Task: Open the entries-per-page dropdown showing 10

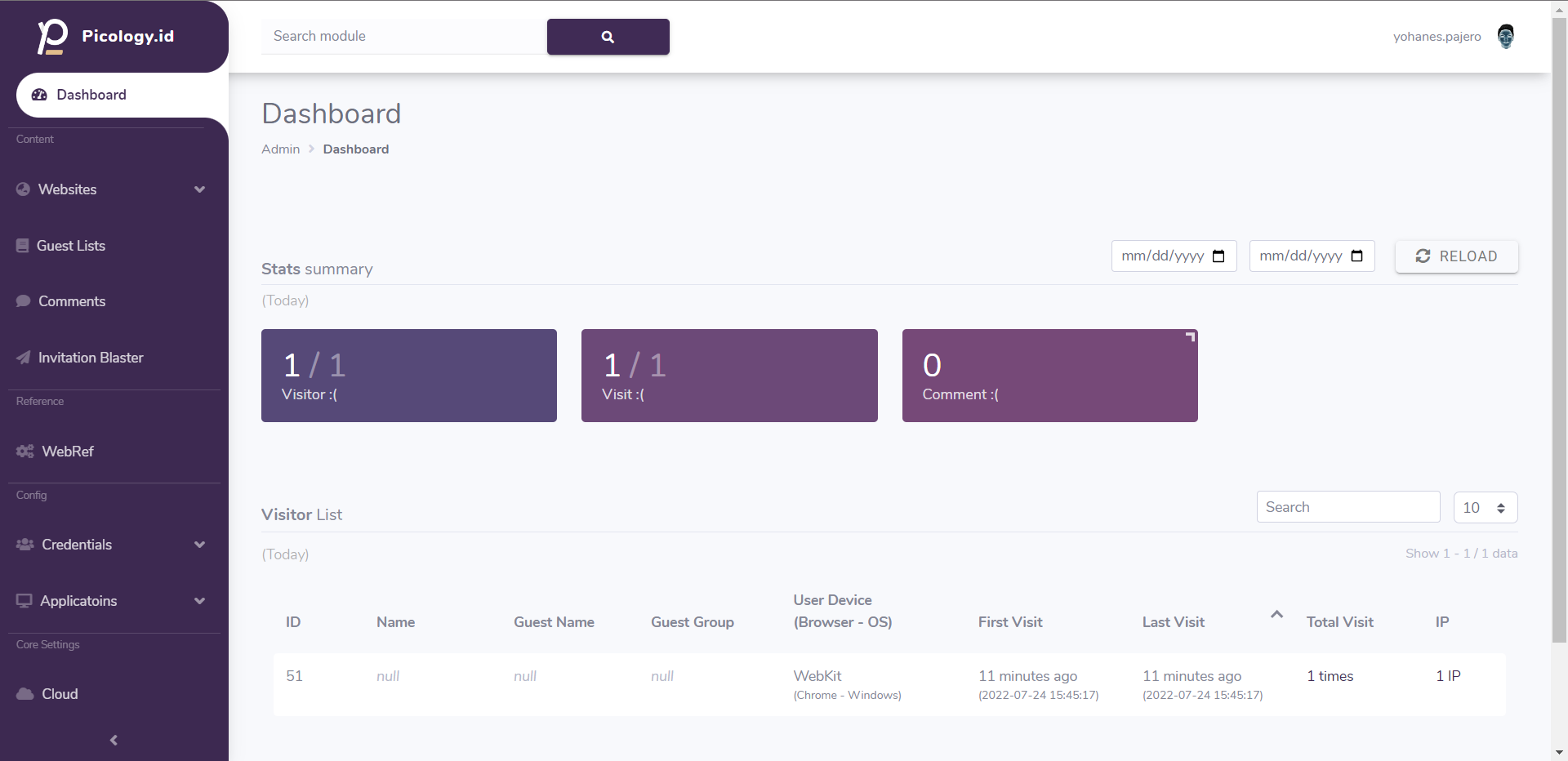Action: [x=1484, y=507]
